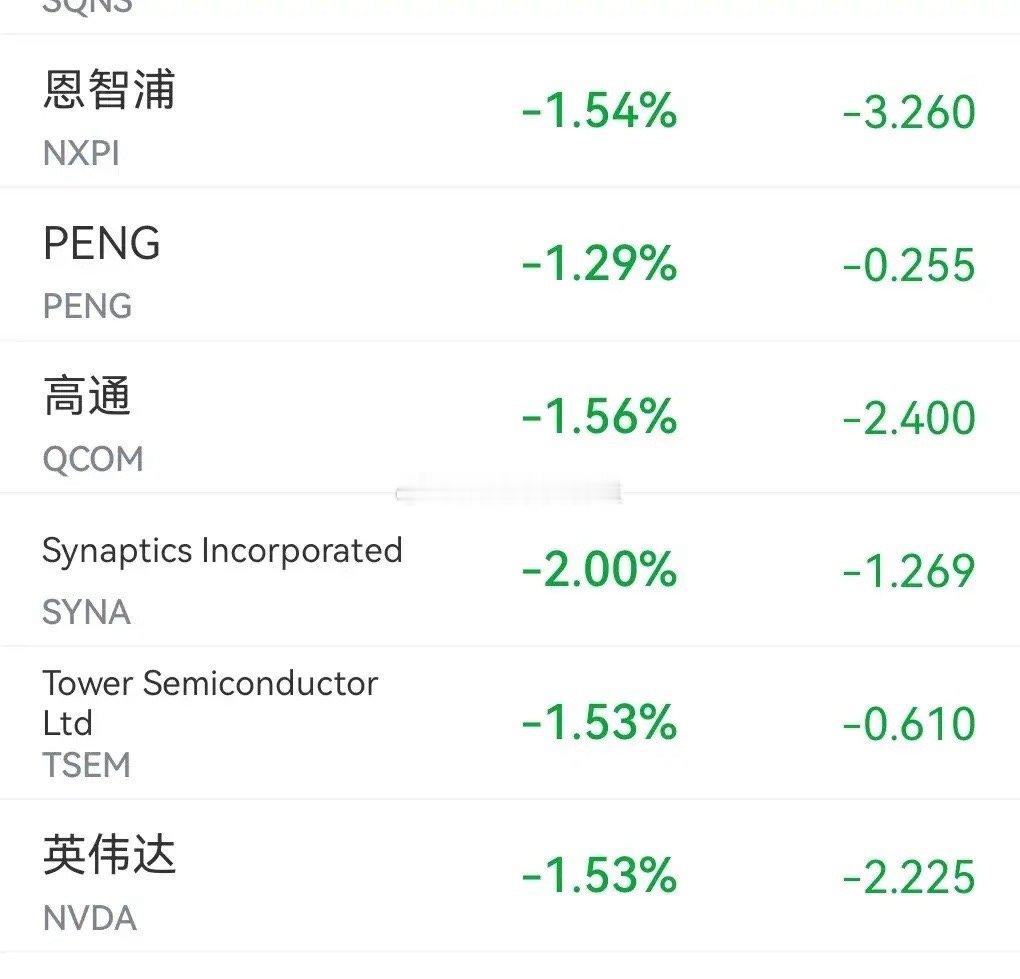Click the -1.54% change for NXPI
The height and width of the screenshot is (979, 1020).
(599, 111)
